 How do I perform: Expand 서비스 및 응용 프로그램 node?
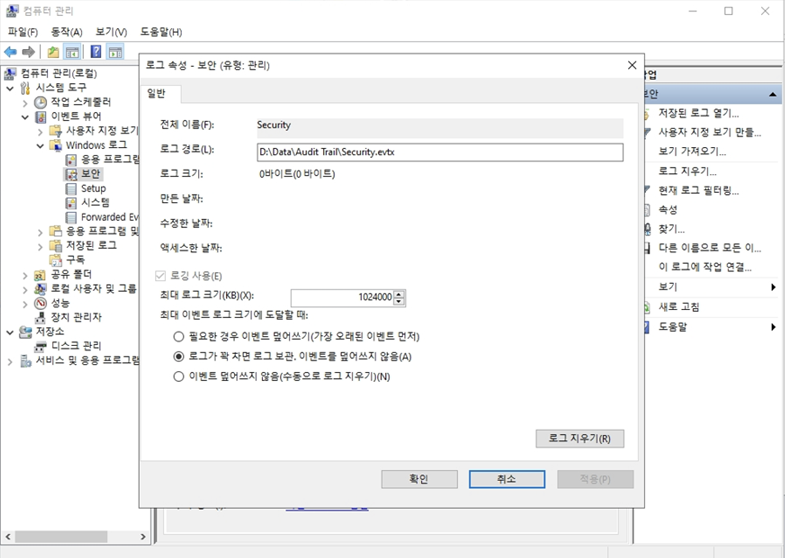click(10, 361)
